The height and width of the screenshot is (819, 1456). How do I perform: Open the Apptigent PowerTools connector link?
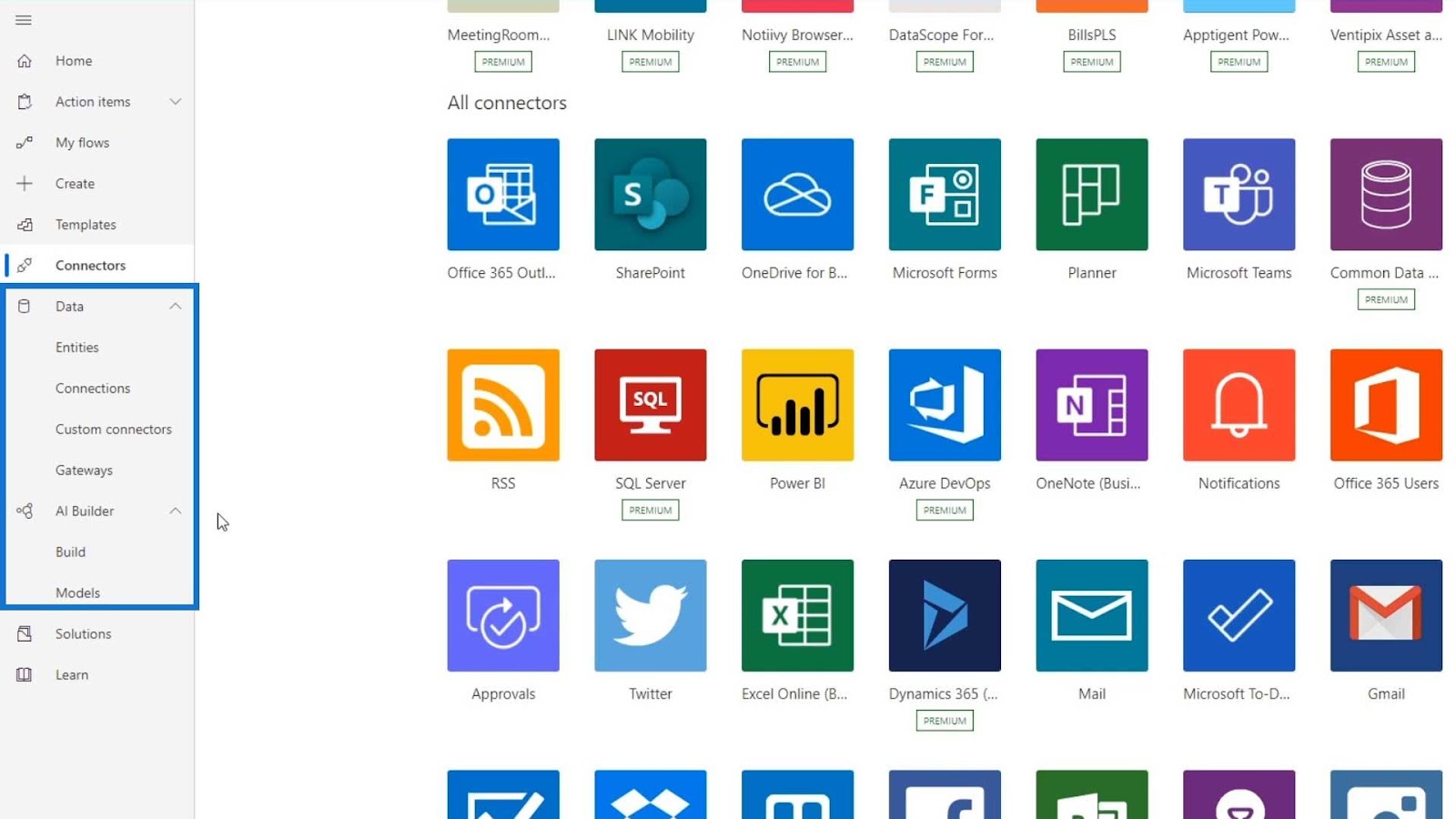click(1236, 35)
